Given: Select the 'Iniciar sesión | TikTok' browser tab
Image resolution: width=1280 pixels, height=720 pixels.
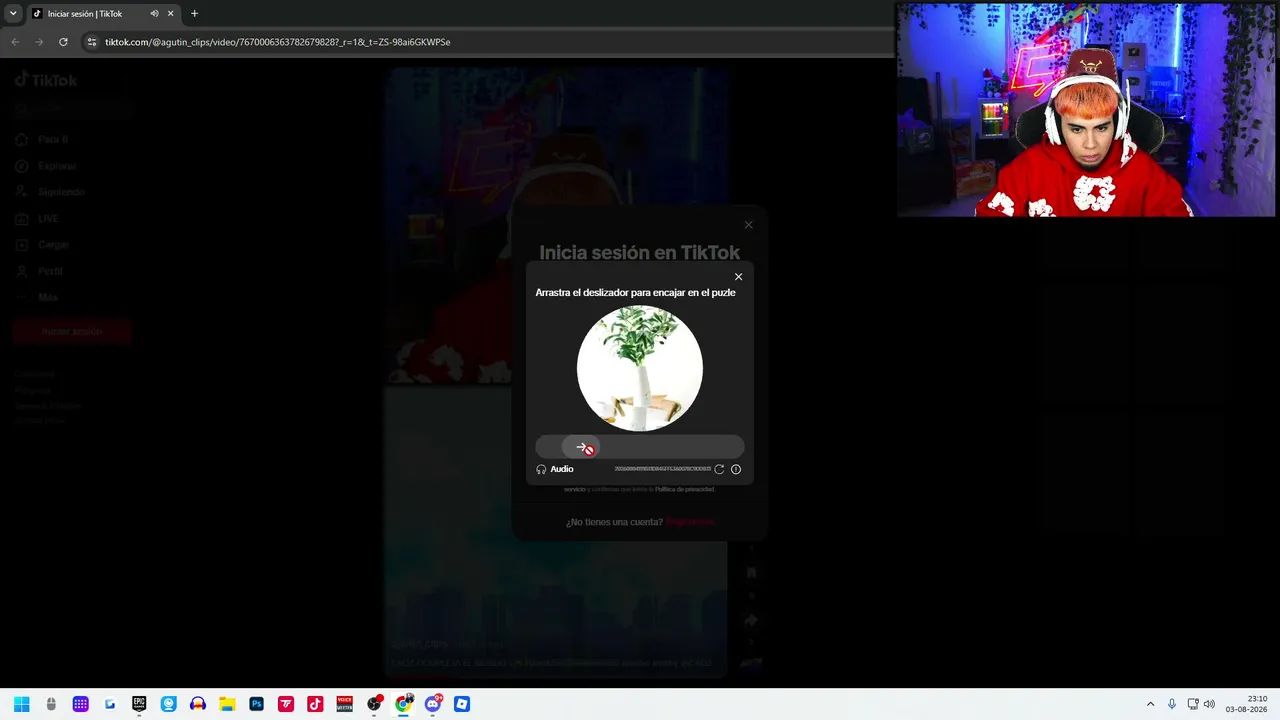Looking at the screenshot, I should coord(103,14).
